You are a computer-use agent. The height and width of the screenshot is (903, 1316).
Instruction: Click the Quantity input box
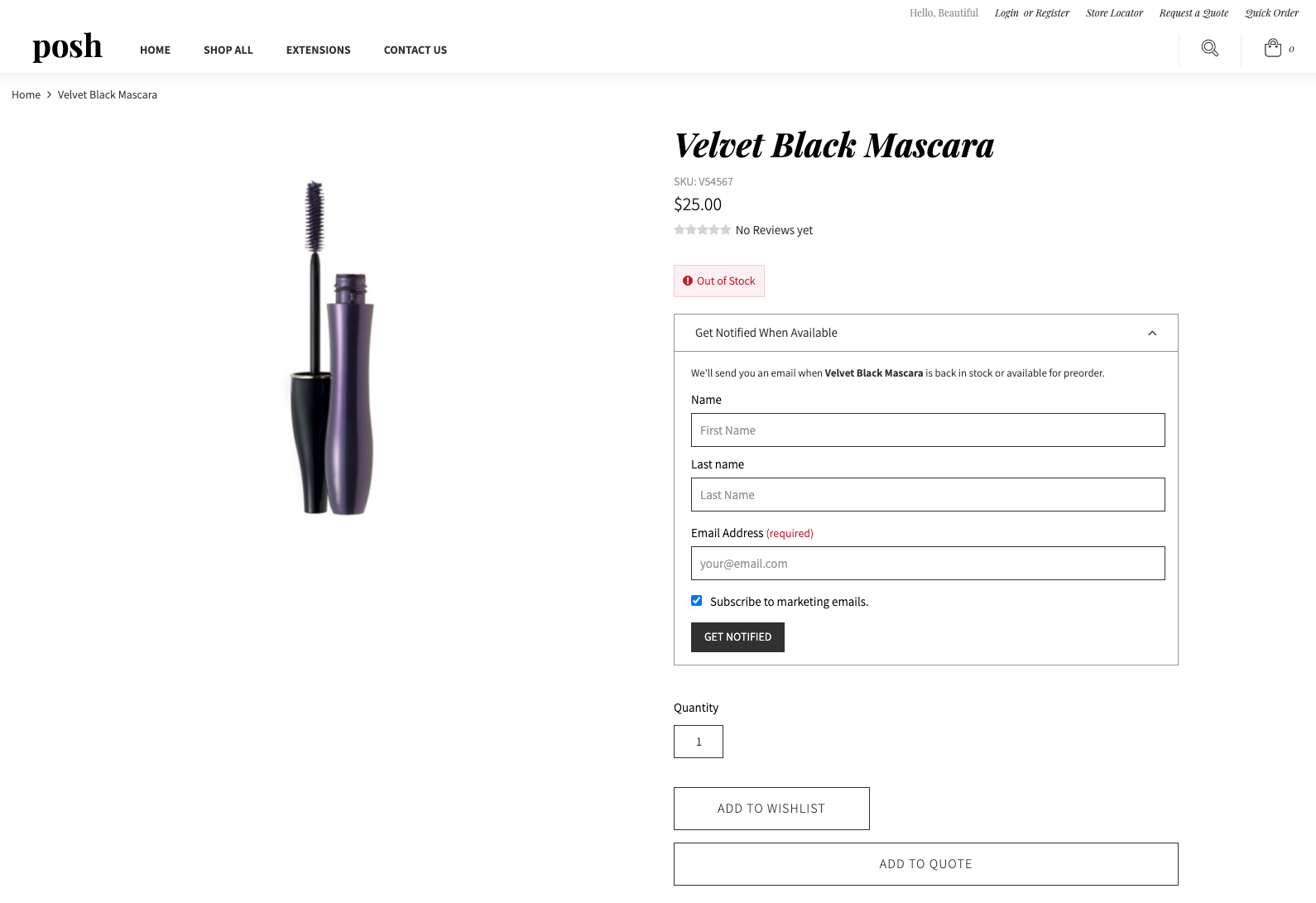click(699, 742)
